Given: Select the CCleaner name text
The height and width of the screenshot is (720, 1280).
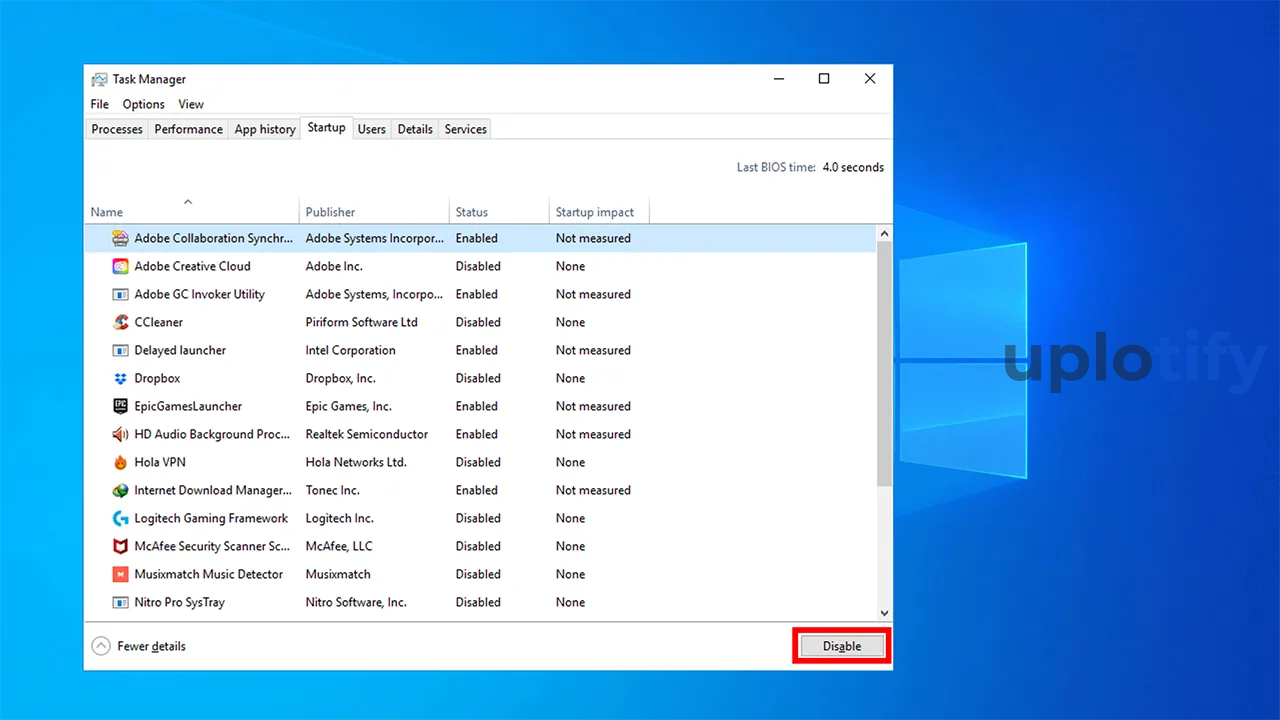Looking at the screenshot, I should 158,322.
